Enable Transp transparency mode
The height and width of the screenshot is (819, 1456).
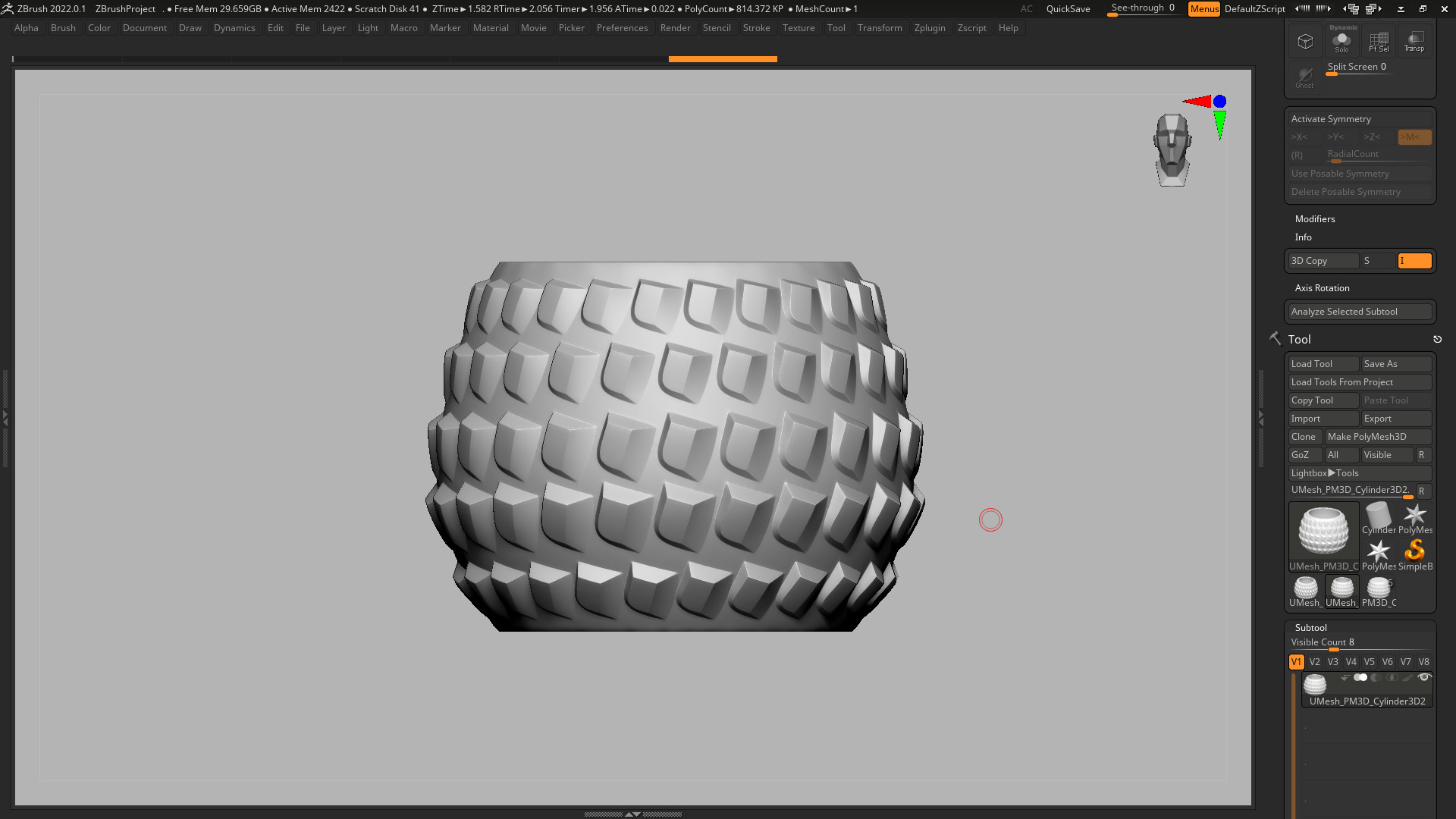click(x=1414, y=41)
